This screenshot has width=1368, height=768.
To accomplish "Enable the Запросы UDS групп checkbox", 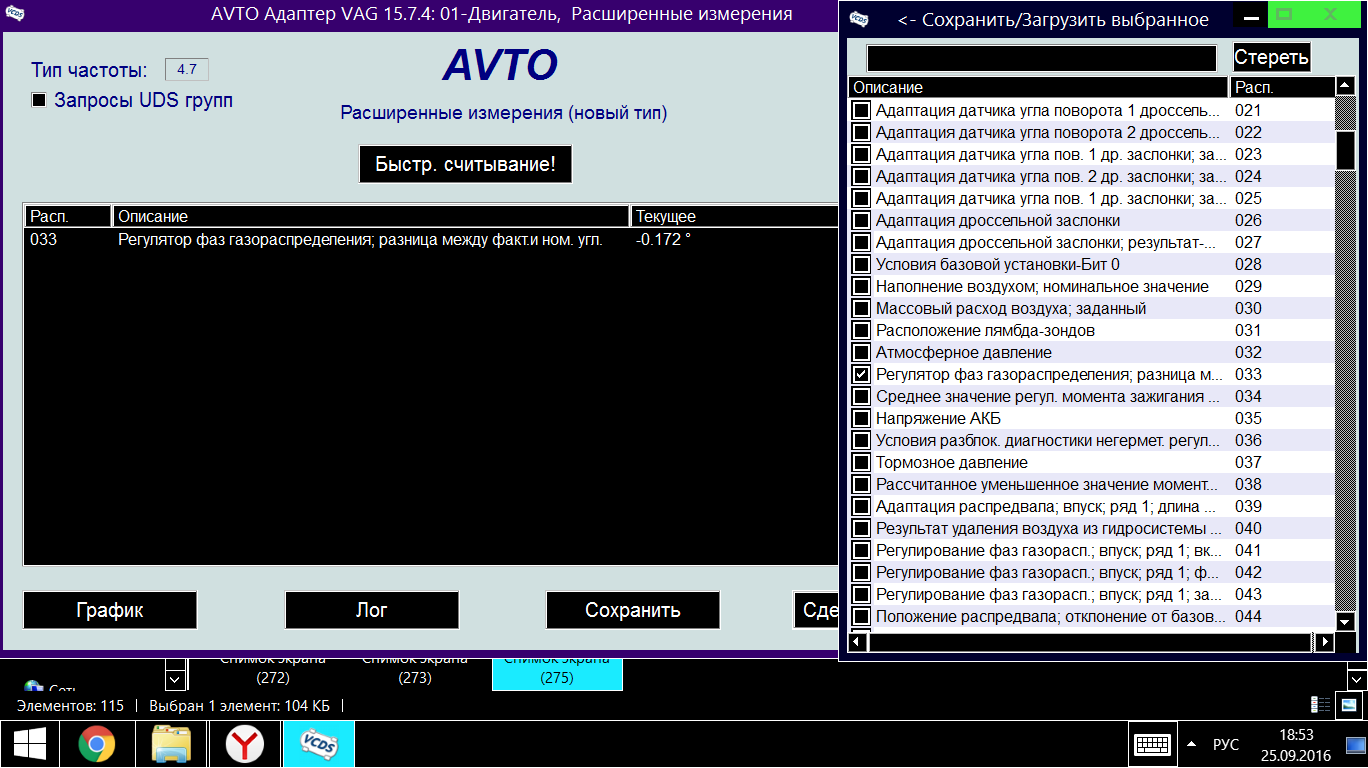I will pos(39,100).
